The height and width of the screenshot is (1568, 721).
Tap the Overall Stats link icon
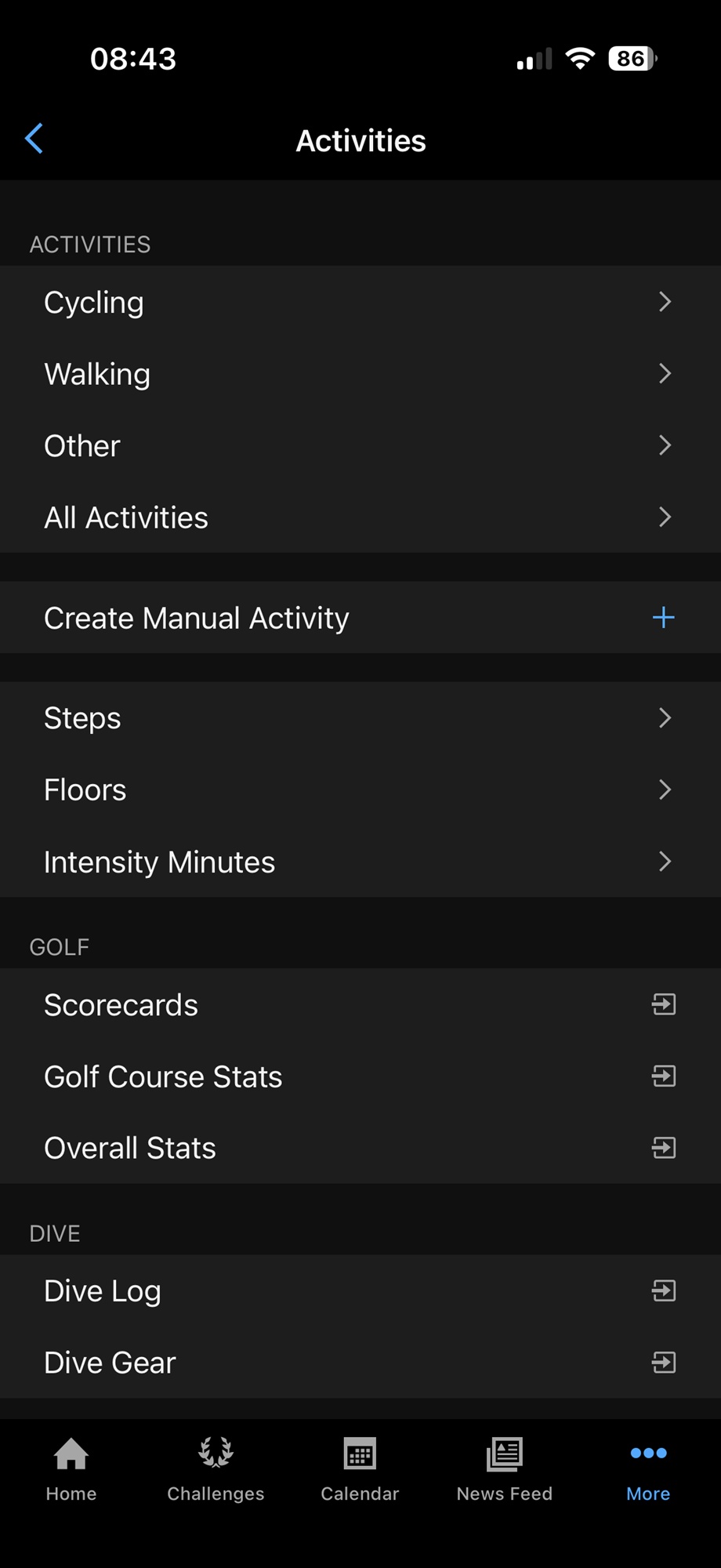663,1148
